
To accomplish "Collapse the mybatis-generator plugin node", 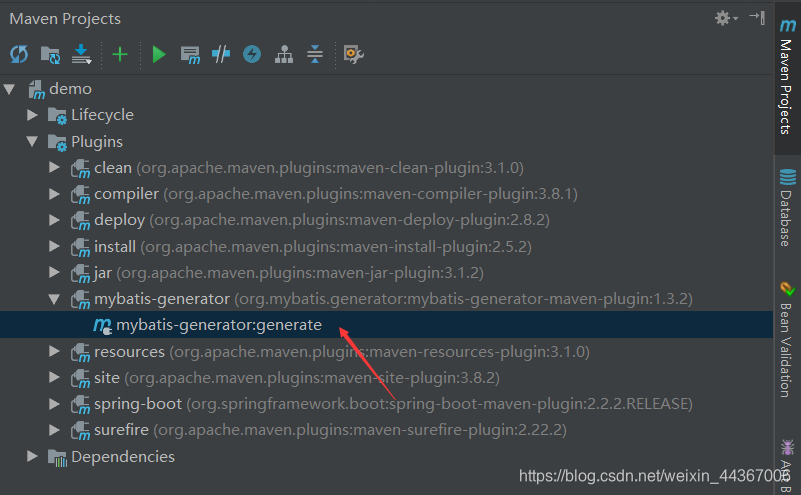I will click(x=54, y=299).
